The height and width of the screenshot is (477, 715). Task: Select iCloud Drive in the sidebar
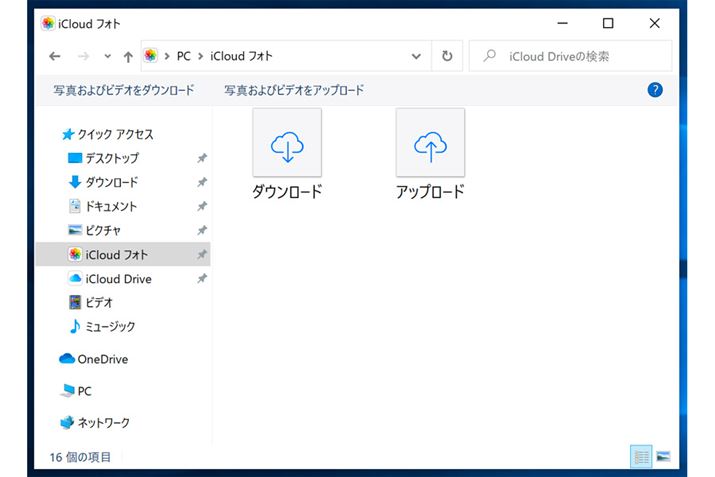point(118,279)
